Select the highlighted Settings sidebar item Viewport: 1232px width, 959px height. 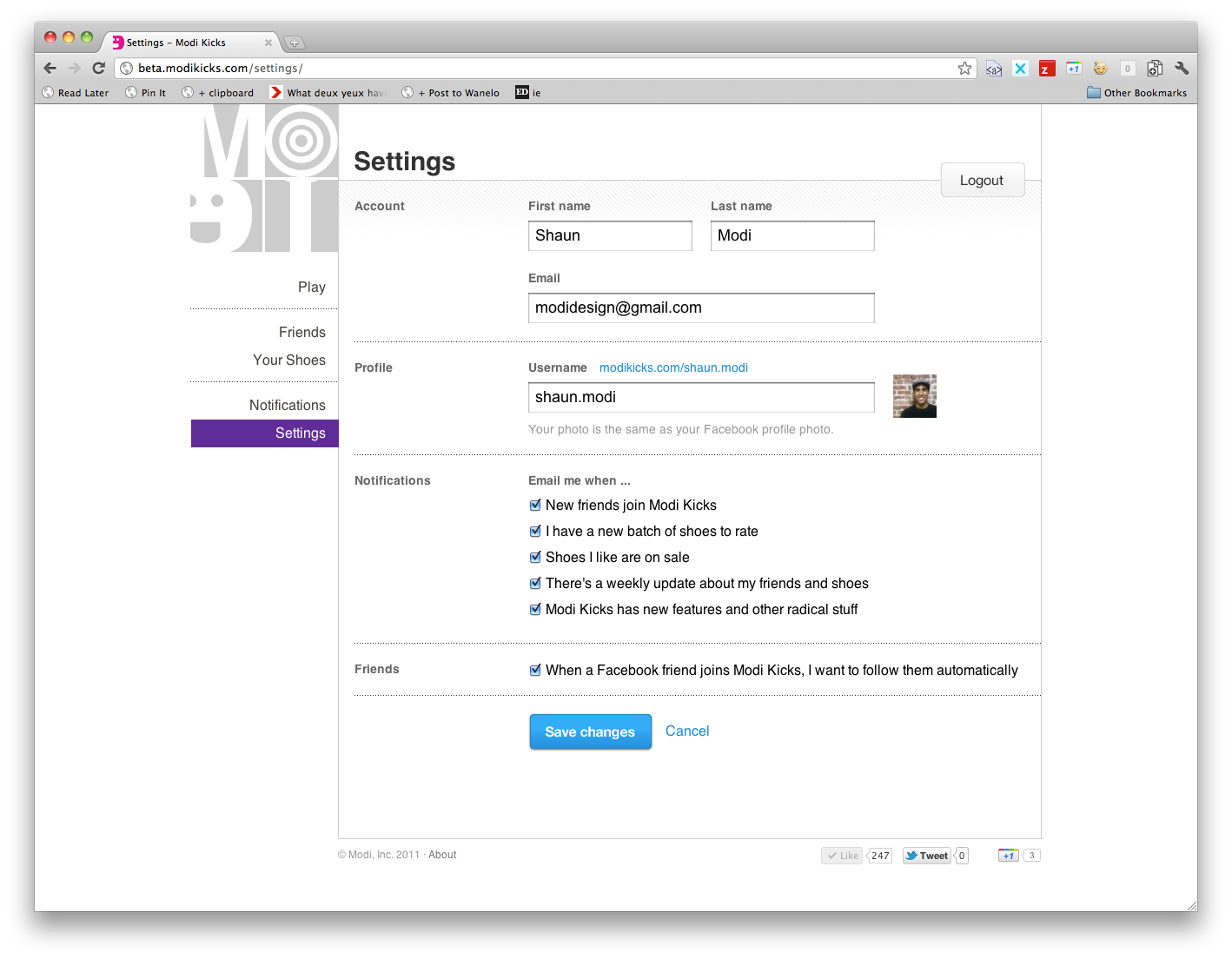tap(264, 433)
